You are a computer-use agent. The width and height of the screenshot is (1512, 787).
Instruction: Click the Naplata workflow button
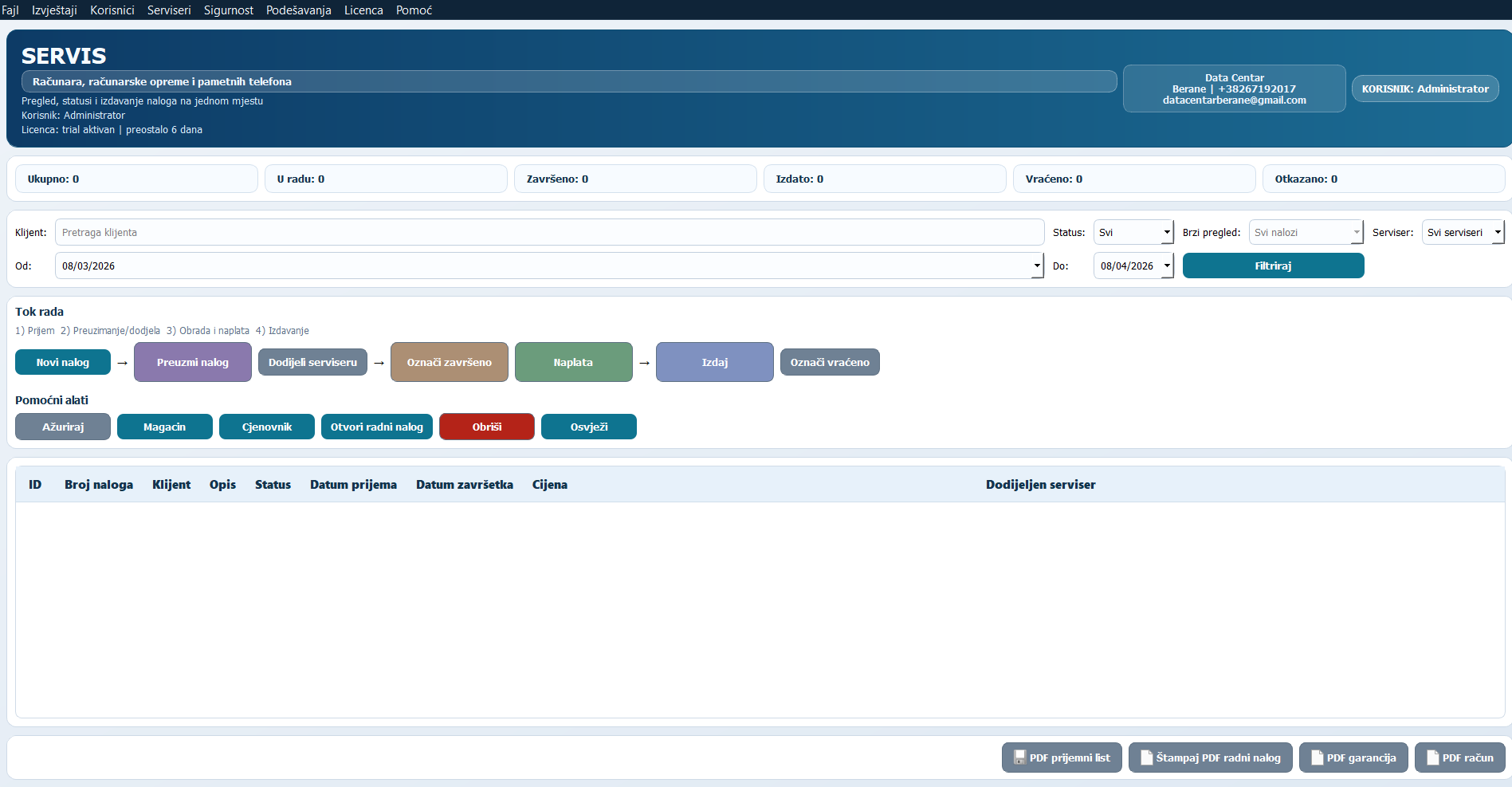click(573, 362)
